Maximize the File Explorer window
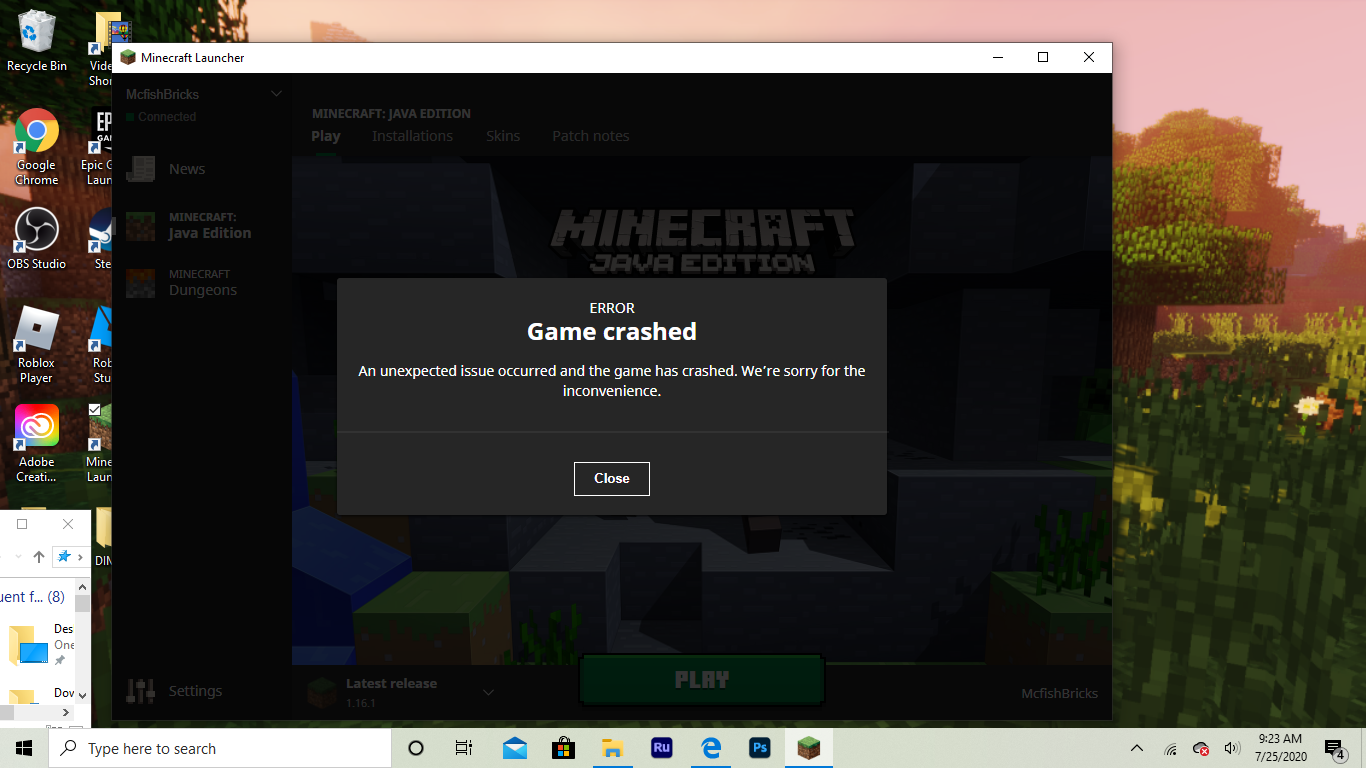 (x=22, y=524)
